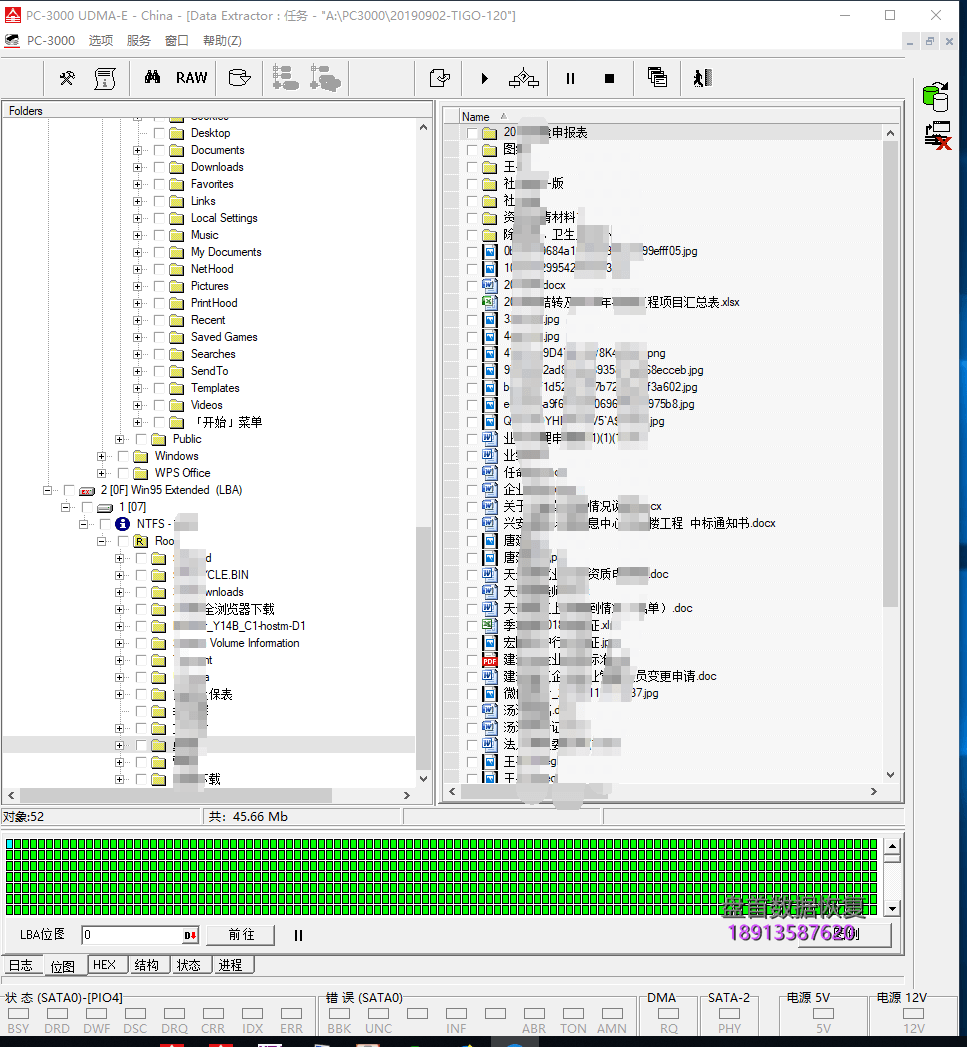Click the red arrow in LBA input field
Viewport: 967px width, 1047px height.
pyautogui.click(x=190, y=935)
